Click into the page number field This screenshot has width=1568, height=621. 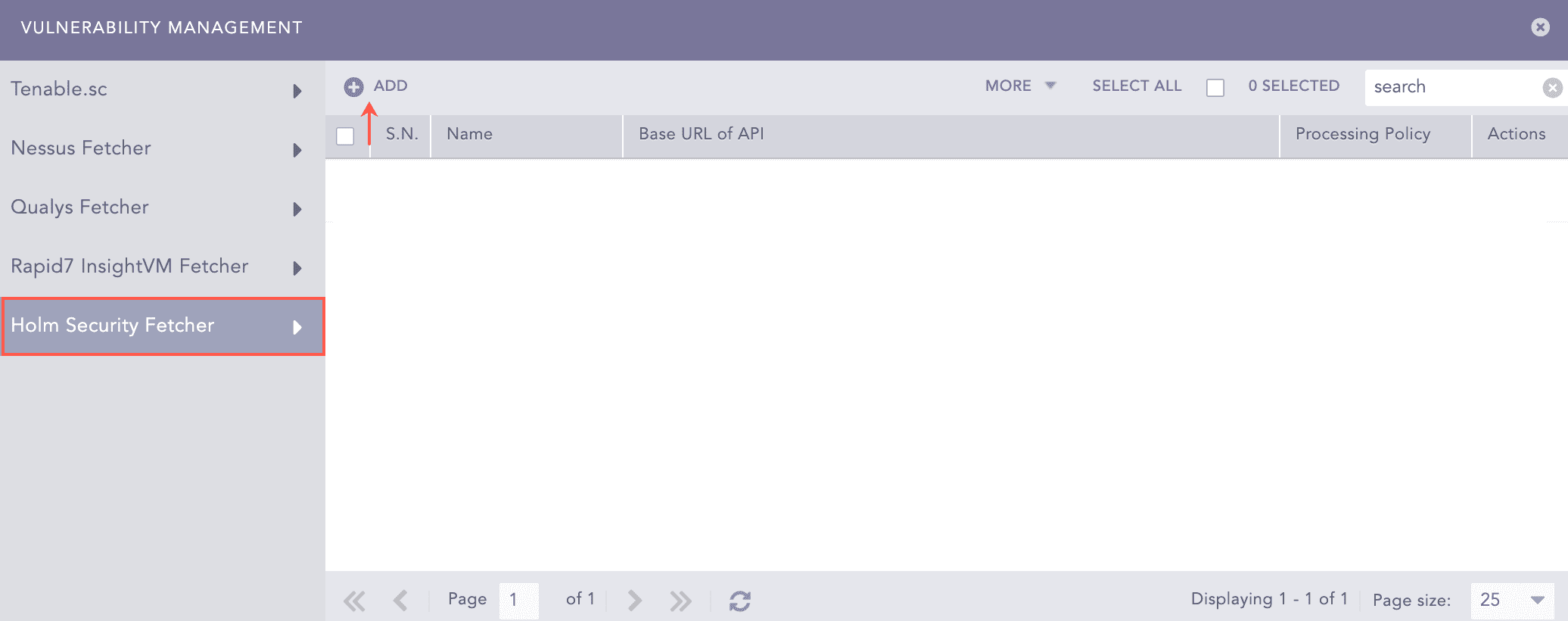point(518,600)
